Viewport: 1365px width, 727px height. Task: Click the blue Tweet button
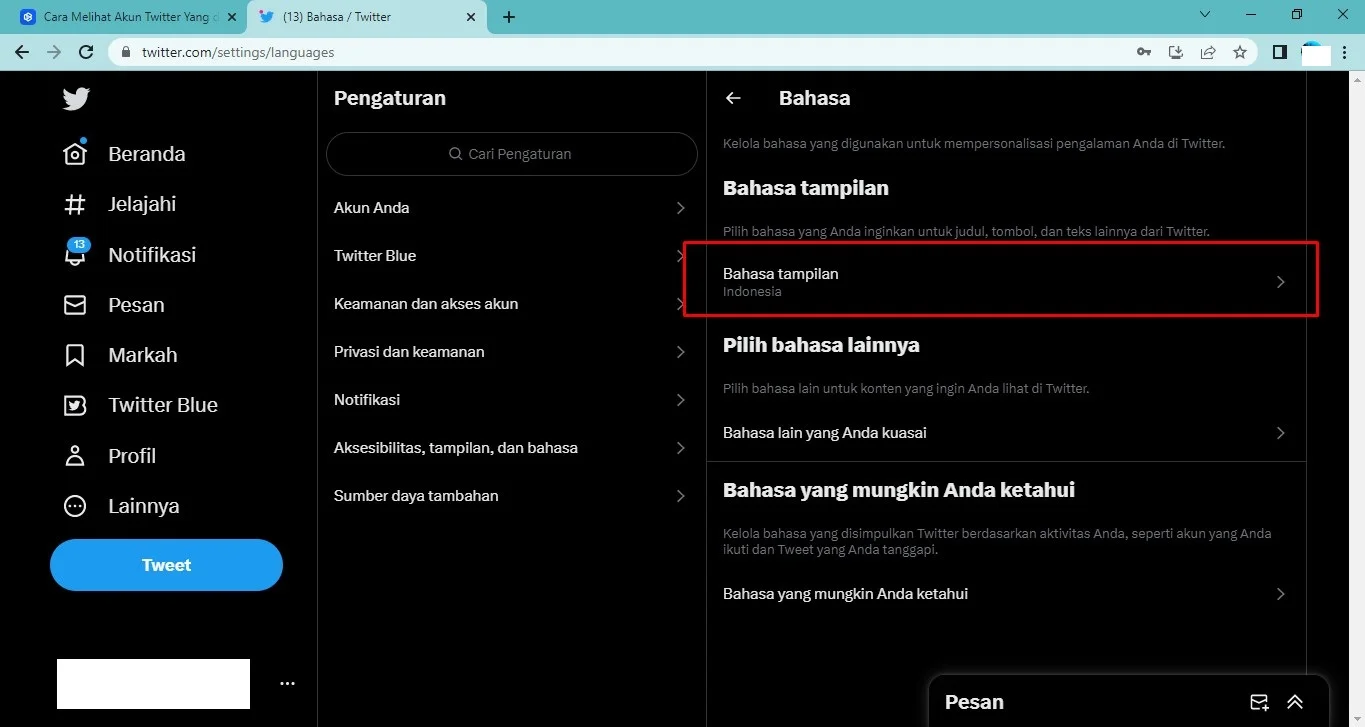pos(166,565)
